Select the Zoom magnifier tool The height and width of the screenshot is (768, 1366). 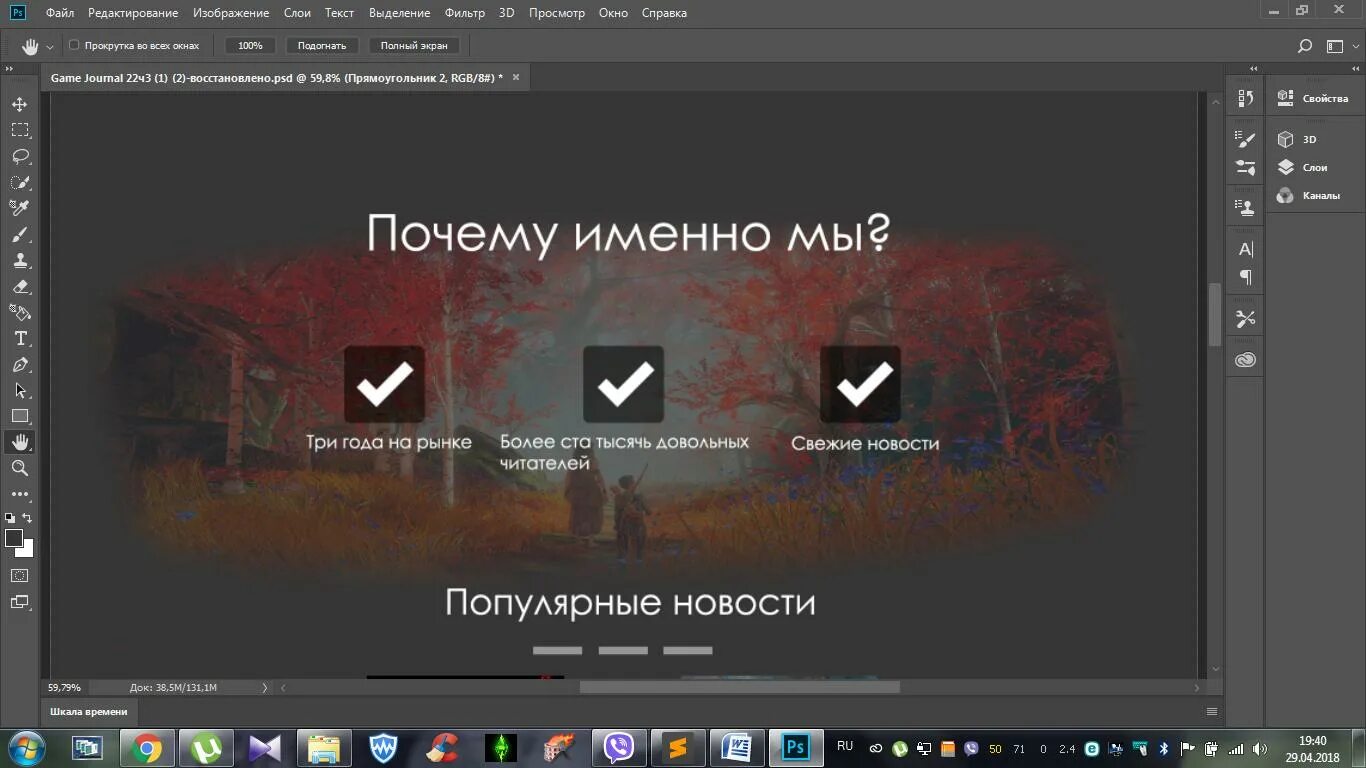click(20, 468)
